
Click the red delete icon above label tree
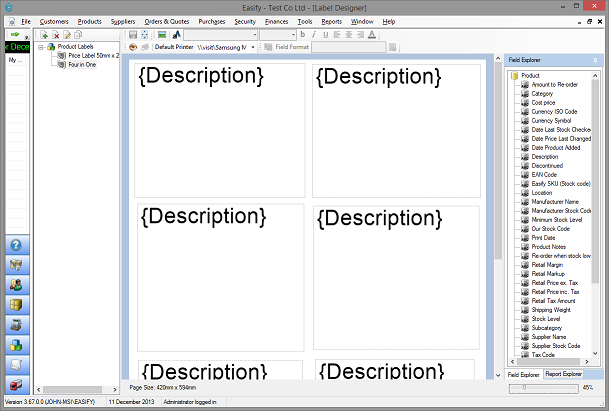(56, 34)
